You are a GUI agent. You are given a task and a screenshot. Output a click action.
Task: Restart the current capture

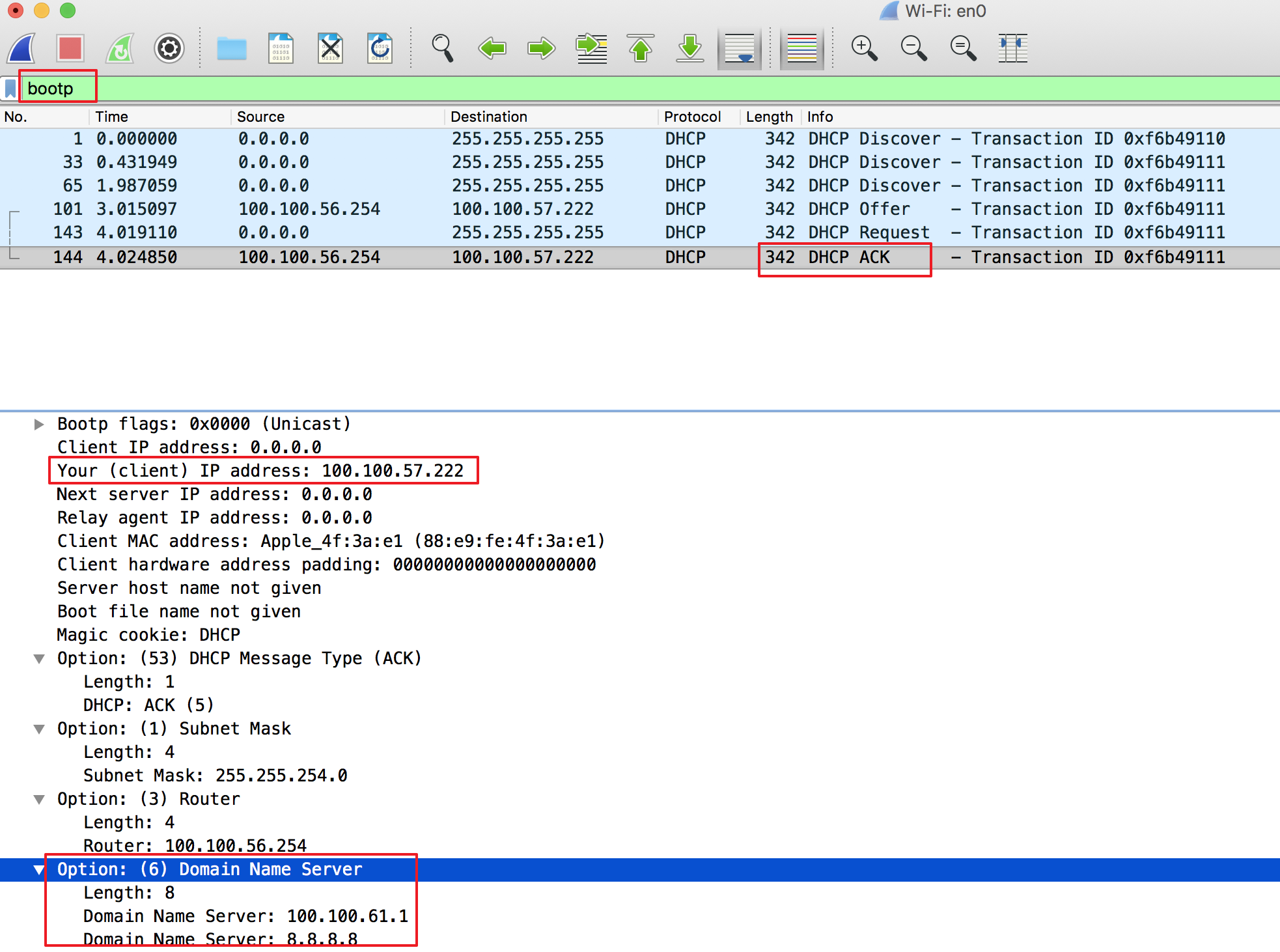(x=119, y=48)
